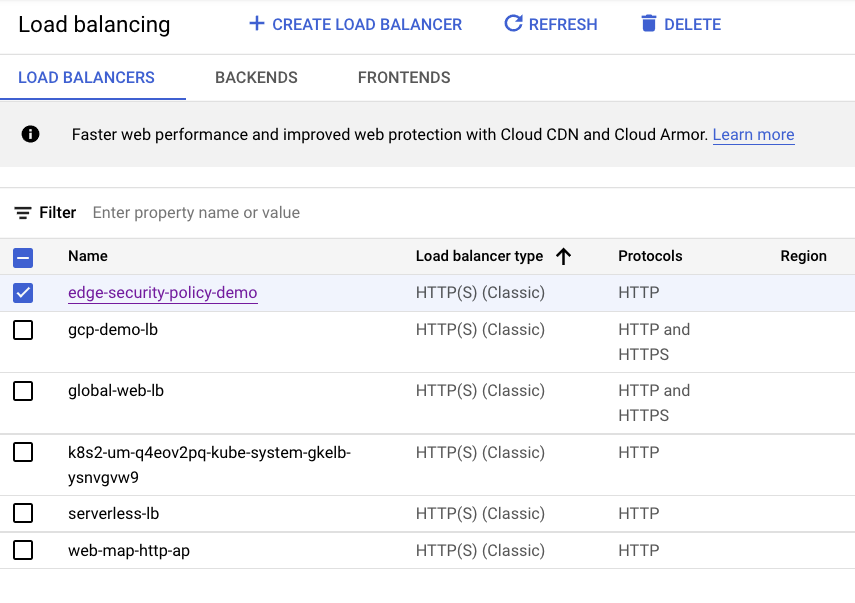Screen dimensions: 855x603
Task: Switch to the Backends tab
Action: point(256,78)
